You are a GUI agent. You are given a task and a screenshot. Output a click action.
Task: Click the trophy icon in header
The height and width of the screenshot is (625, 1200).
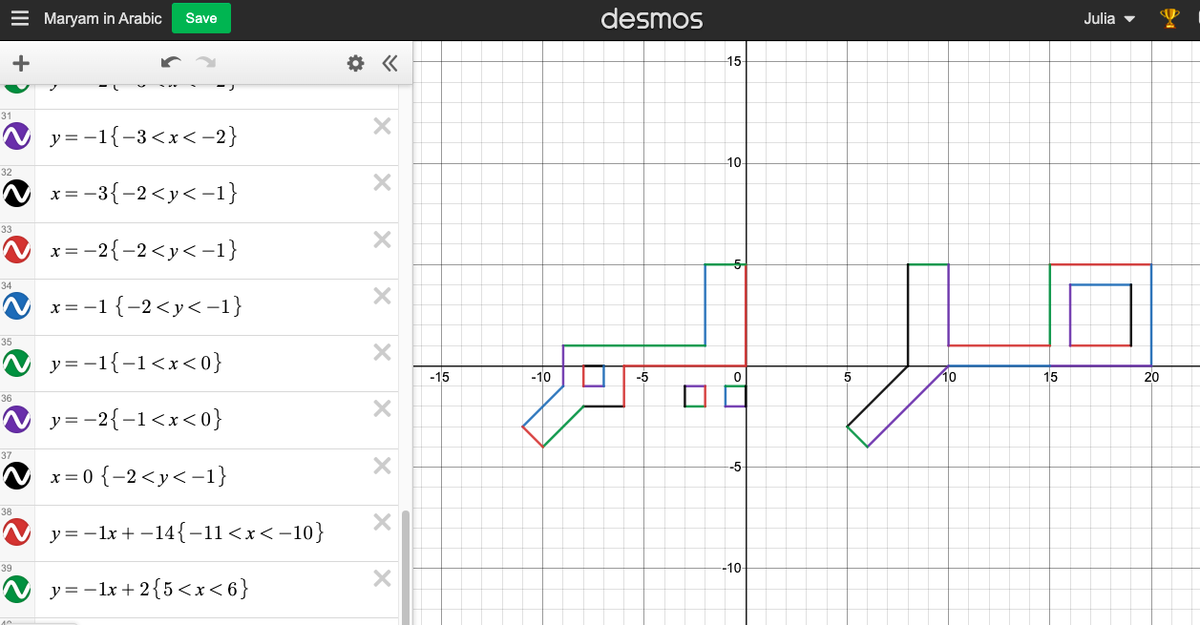point(1170,18)
